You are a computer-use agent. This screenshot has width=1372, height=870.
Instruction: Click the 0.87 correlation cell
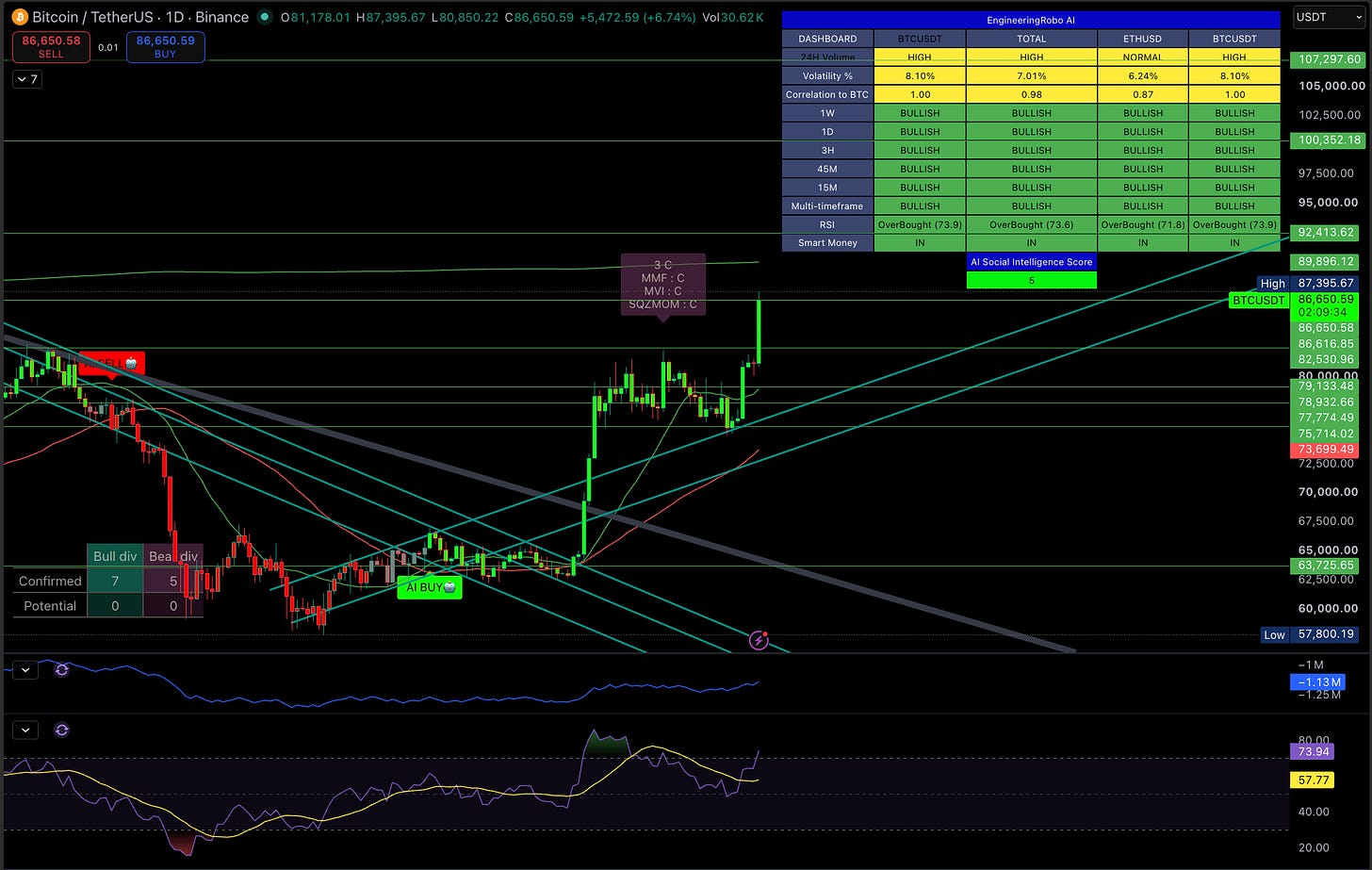tap(1143, 94)
